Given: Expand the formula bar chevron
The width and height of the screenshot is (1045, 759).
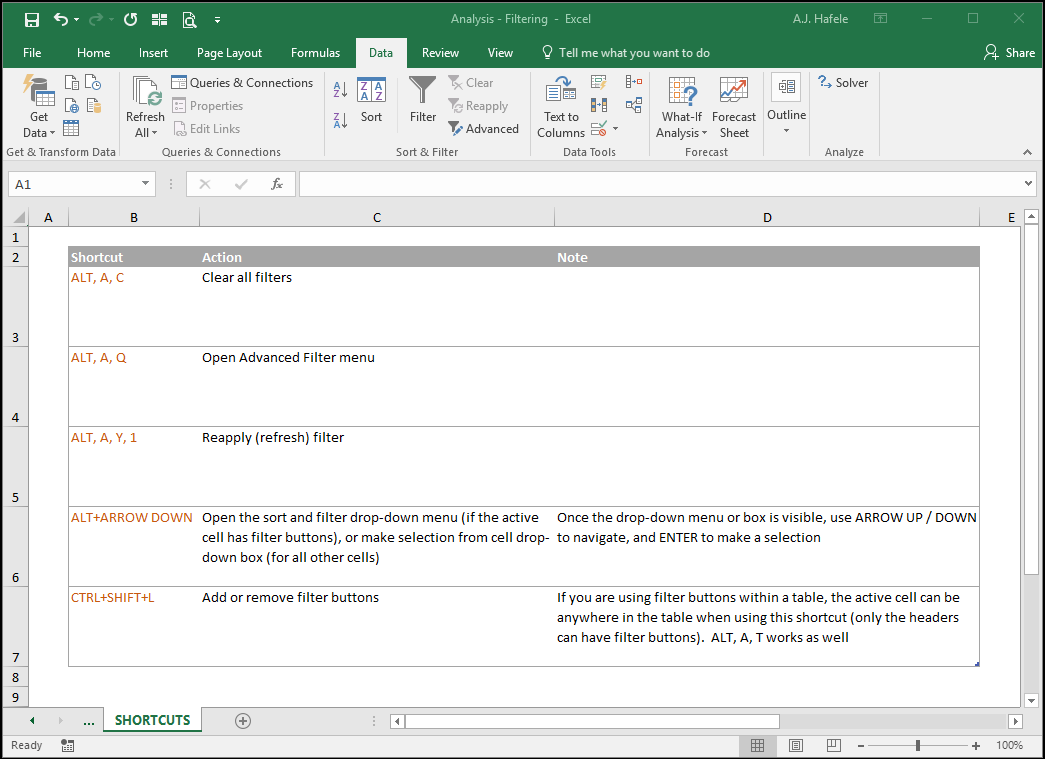Looking at the screenshot, I should coord(1028,183).
